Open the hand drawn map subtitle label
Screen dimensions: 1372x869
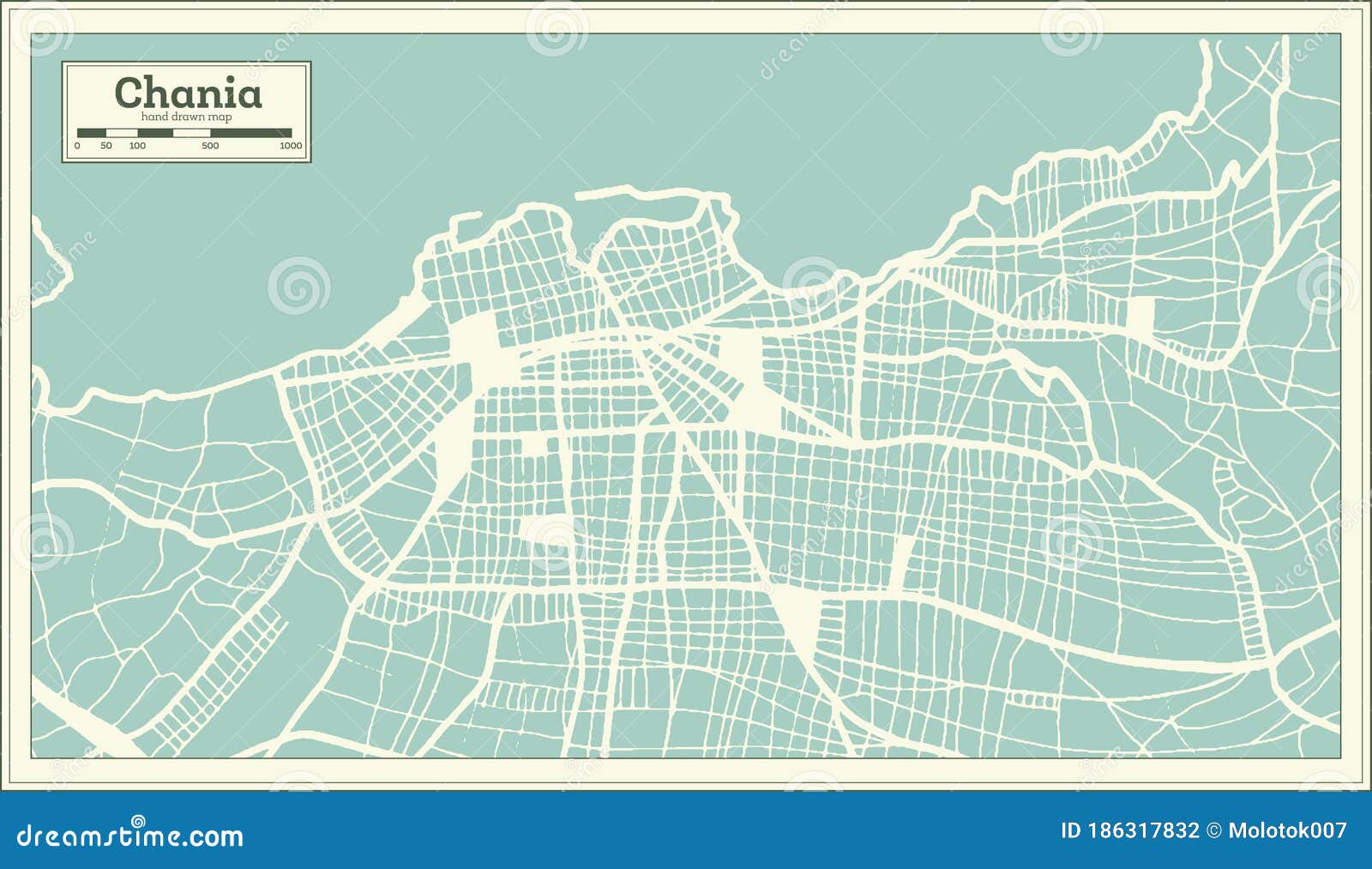tap(187, 117)
